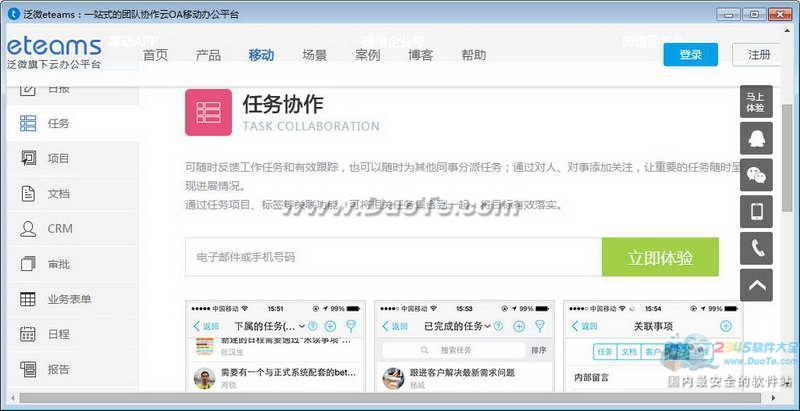Click the 注册 button
The width and height of the screenshot is (800, 411).
(x=757, y=55)
